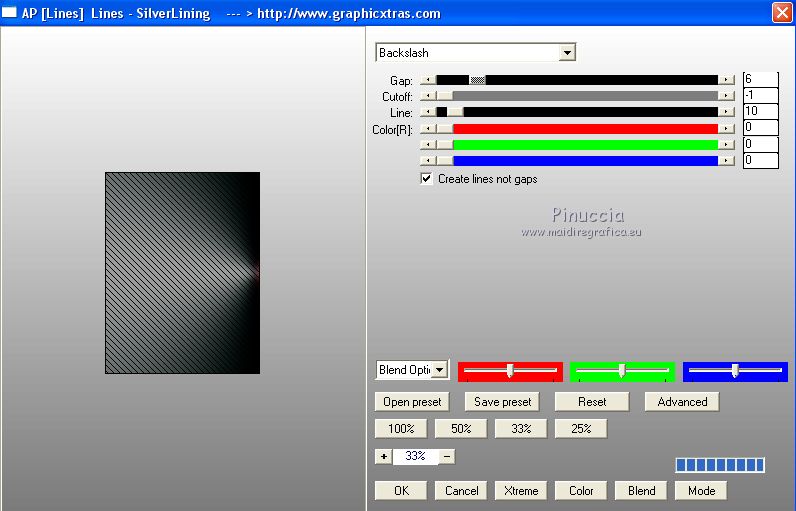
Task: Click the Blend button
Action: pos(641,491)
